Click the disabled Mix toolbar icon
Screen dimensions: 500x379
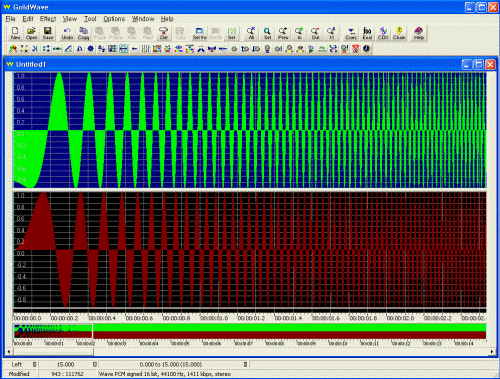click(132, 33)
